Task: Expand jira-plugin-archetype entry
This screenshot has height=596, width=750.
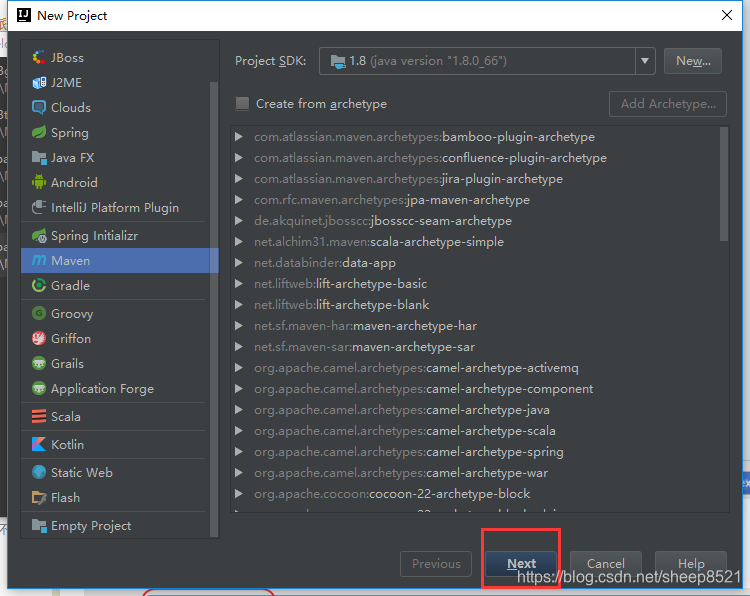Action: pyautogui.click(x=239, y=179)
